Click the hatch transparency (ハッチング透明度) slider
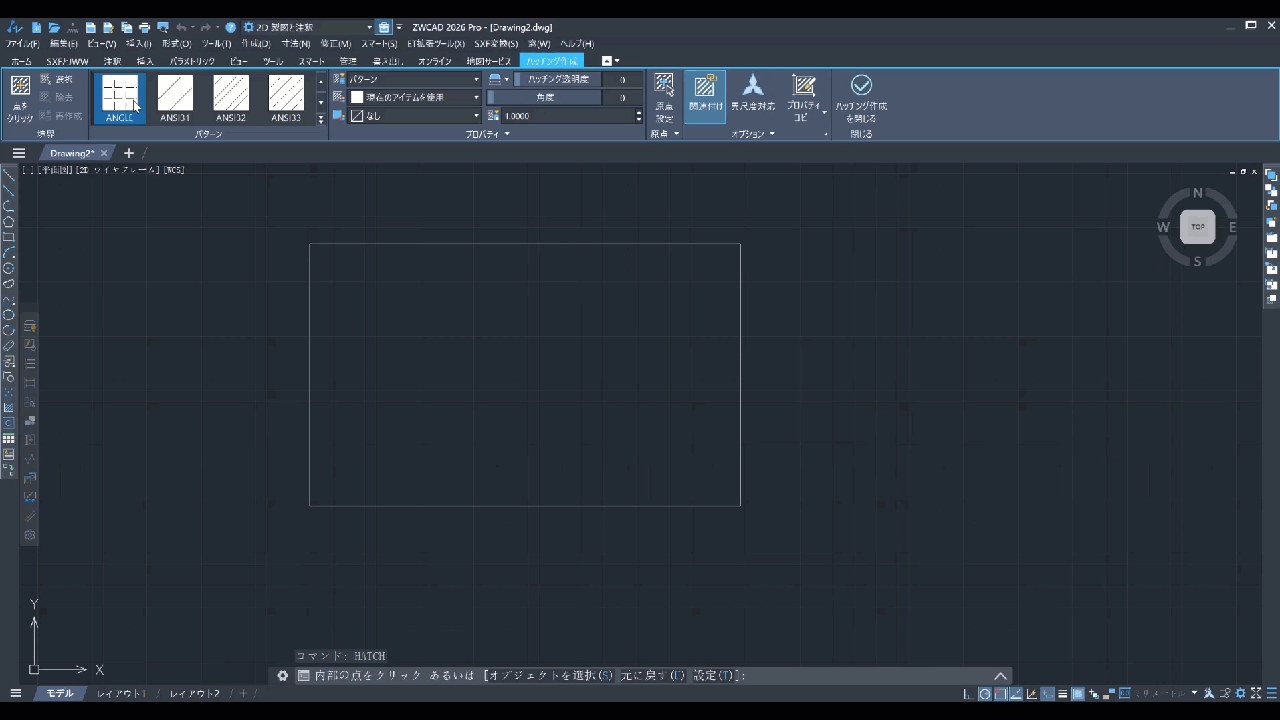Viewport: 1280px width, 720px height. [x=558, y=79]
